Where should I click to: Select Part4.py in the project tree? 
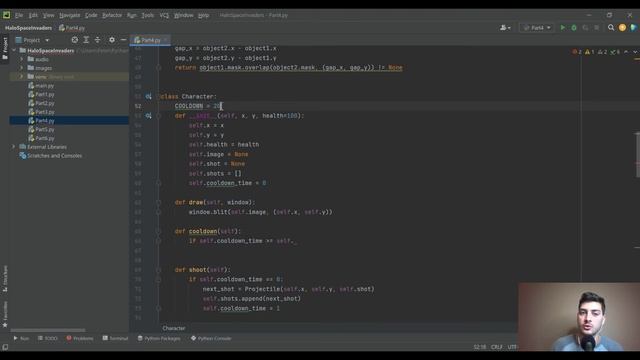pyautogui.click(x=41, y=121)
